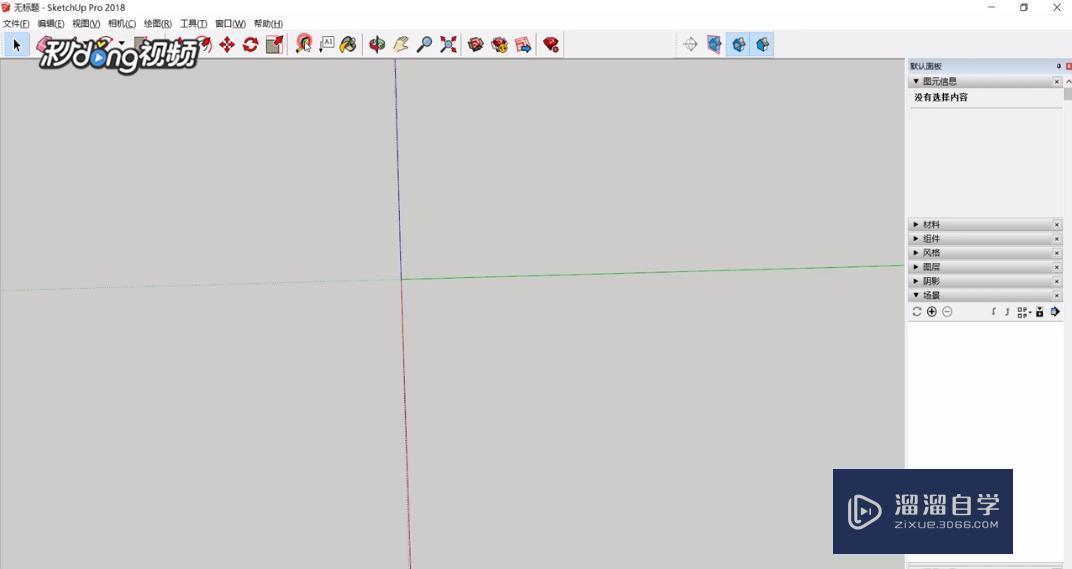Close the 组件 panel section

click(x=1056, y=239)
